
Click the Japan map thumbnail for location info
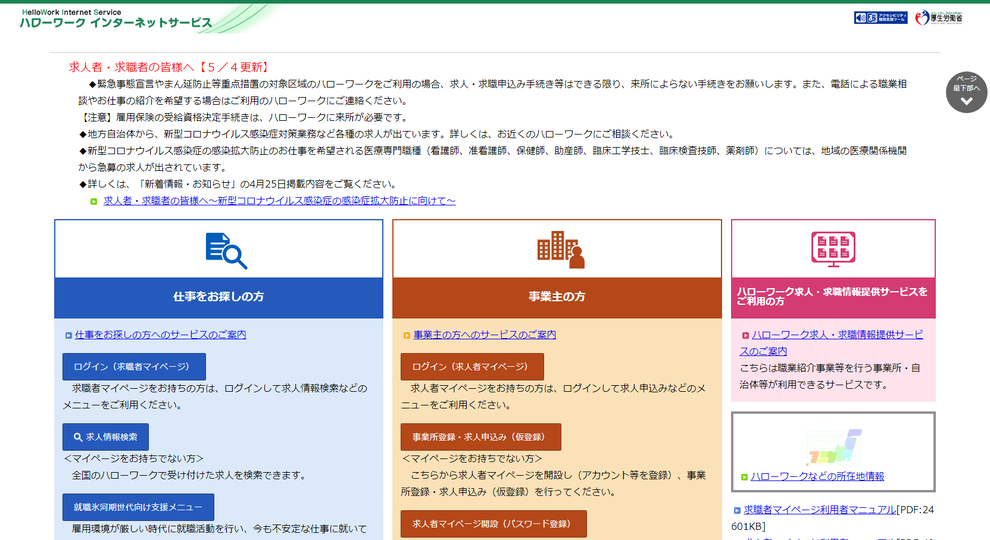click(x=833, y=447)
